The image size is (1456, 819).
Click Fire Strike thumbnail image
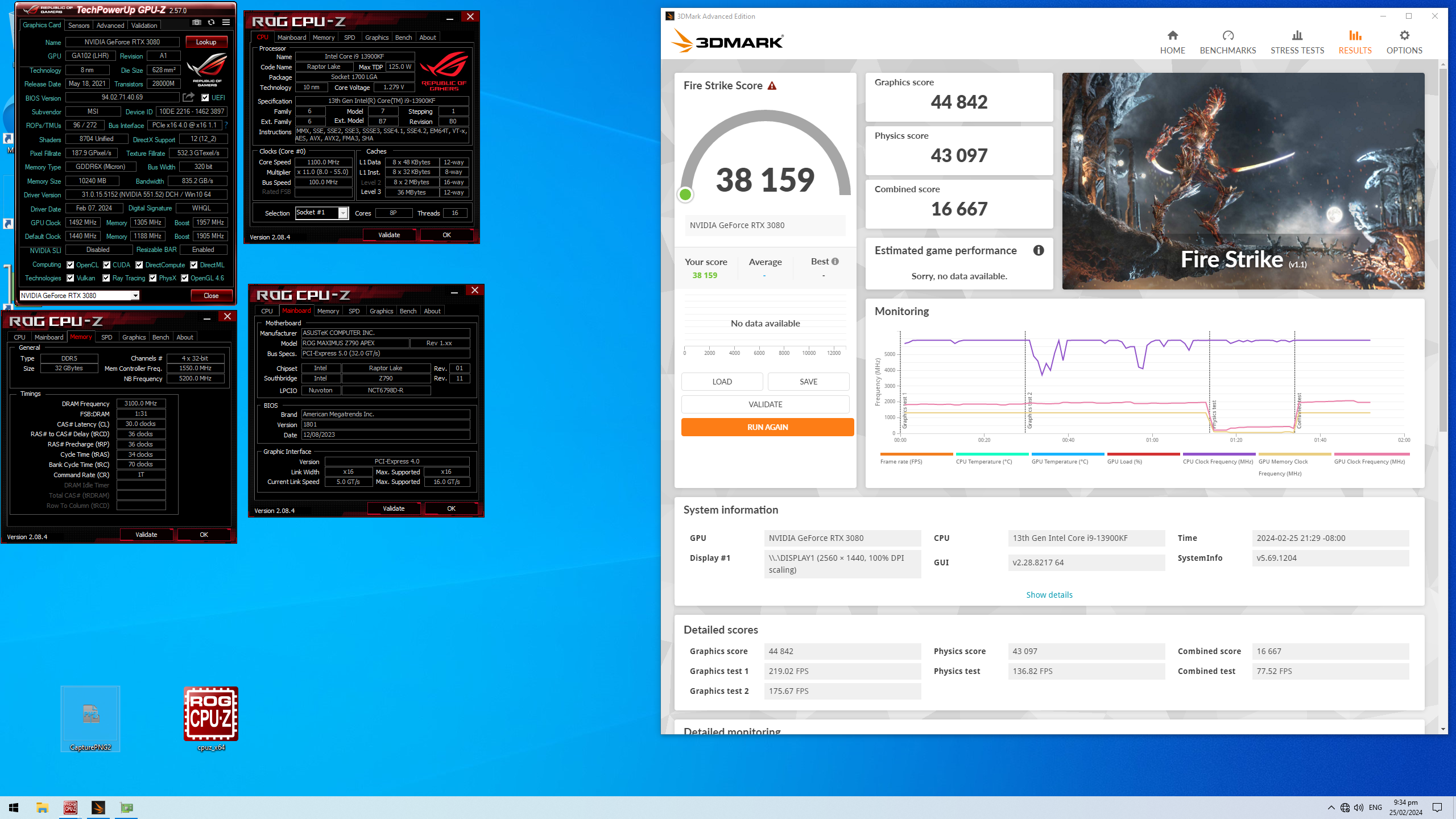tap(1243, 181)
